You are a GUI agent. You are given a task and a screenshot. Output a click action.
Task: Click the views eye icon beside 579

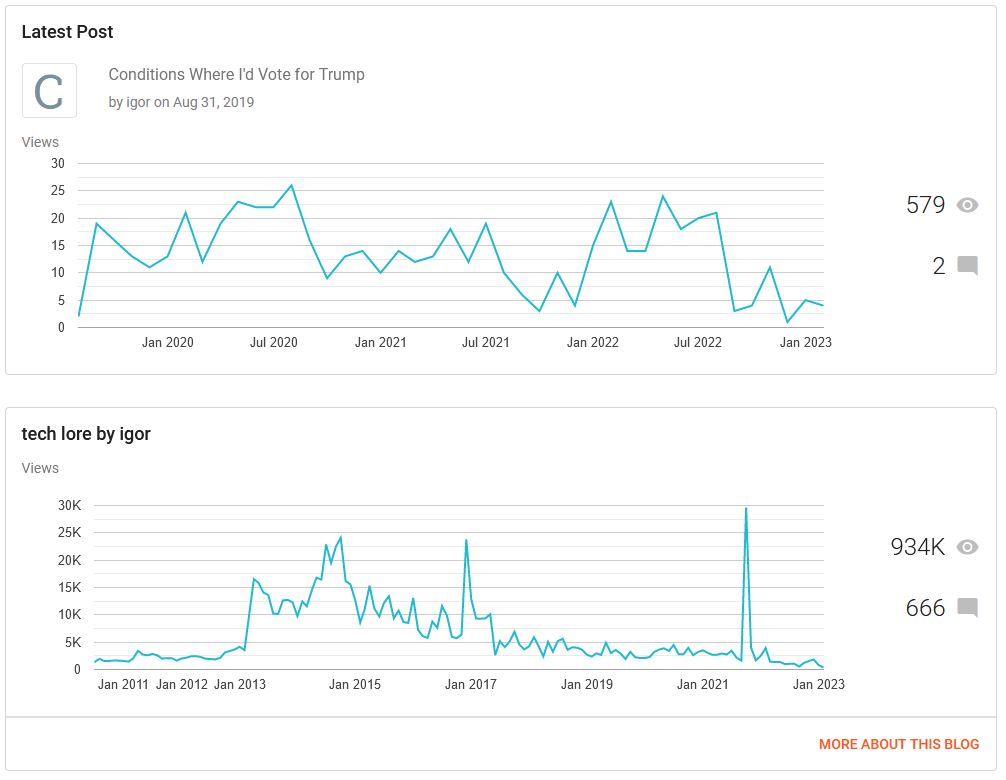[x=967, y=205]
